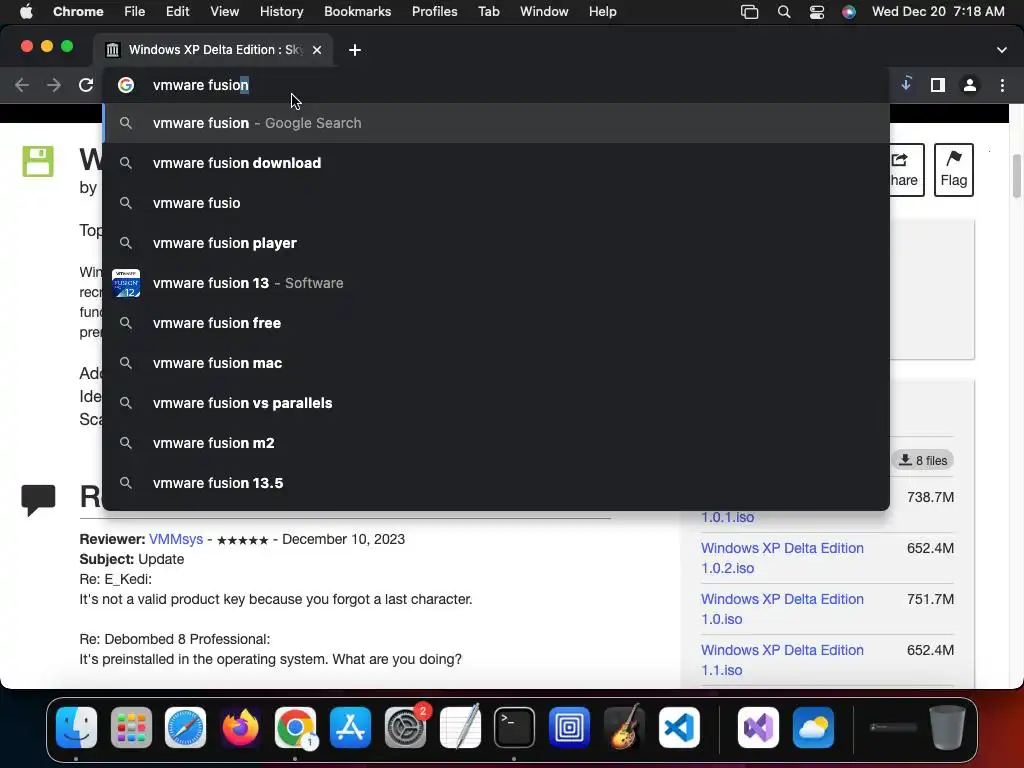
Task: Open the Edit menu
Action: (x=177, y=11)
